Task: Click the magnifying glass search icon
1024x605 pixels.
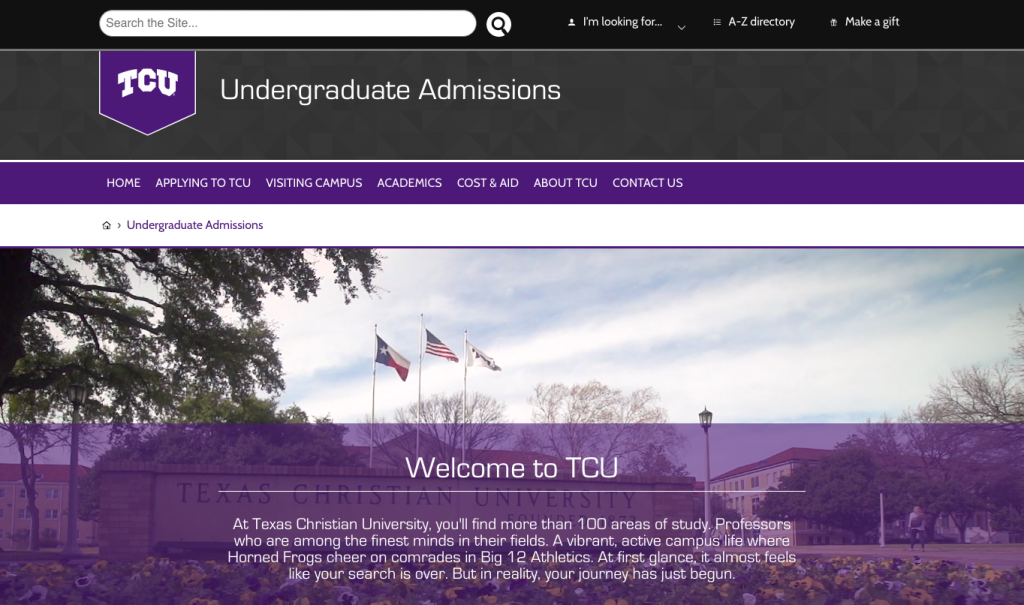Action: point(498,24)
